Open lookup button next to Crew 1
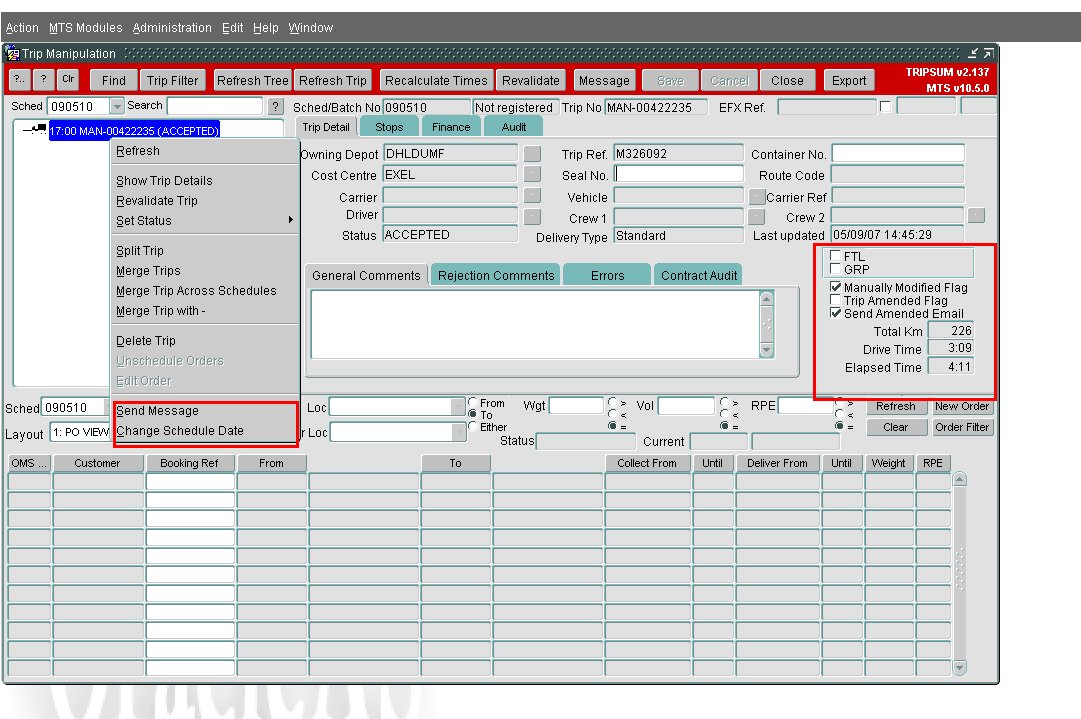Image resolution: width=1081 pixels, height=719 pixels. click(x=756, y=217)
